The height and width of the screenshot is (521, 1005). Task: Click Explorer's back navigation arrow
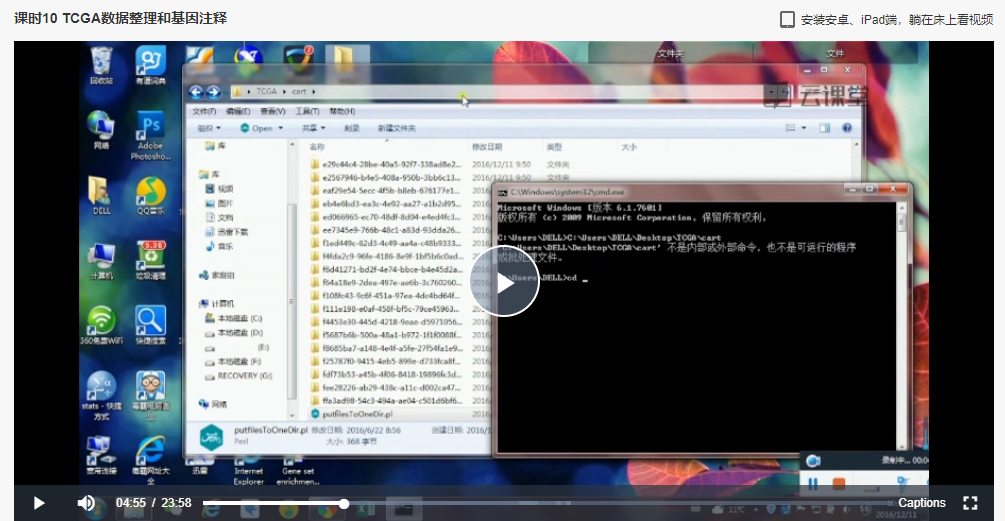point(196,92)
